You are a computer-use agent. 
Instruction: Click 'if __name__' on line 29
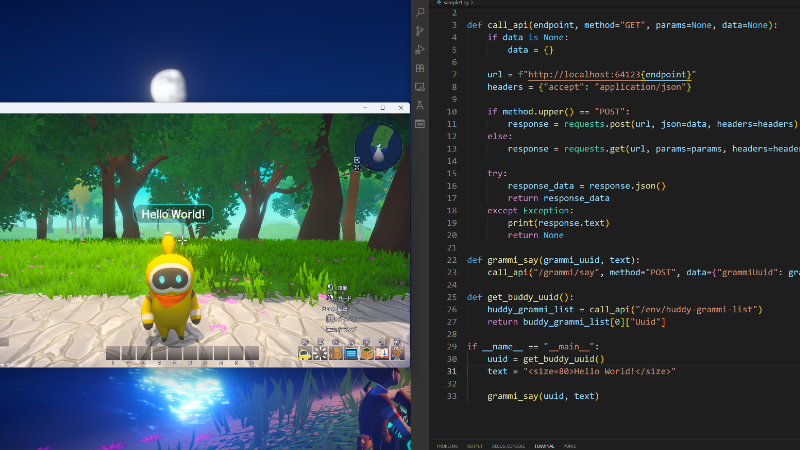(494, 347)
